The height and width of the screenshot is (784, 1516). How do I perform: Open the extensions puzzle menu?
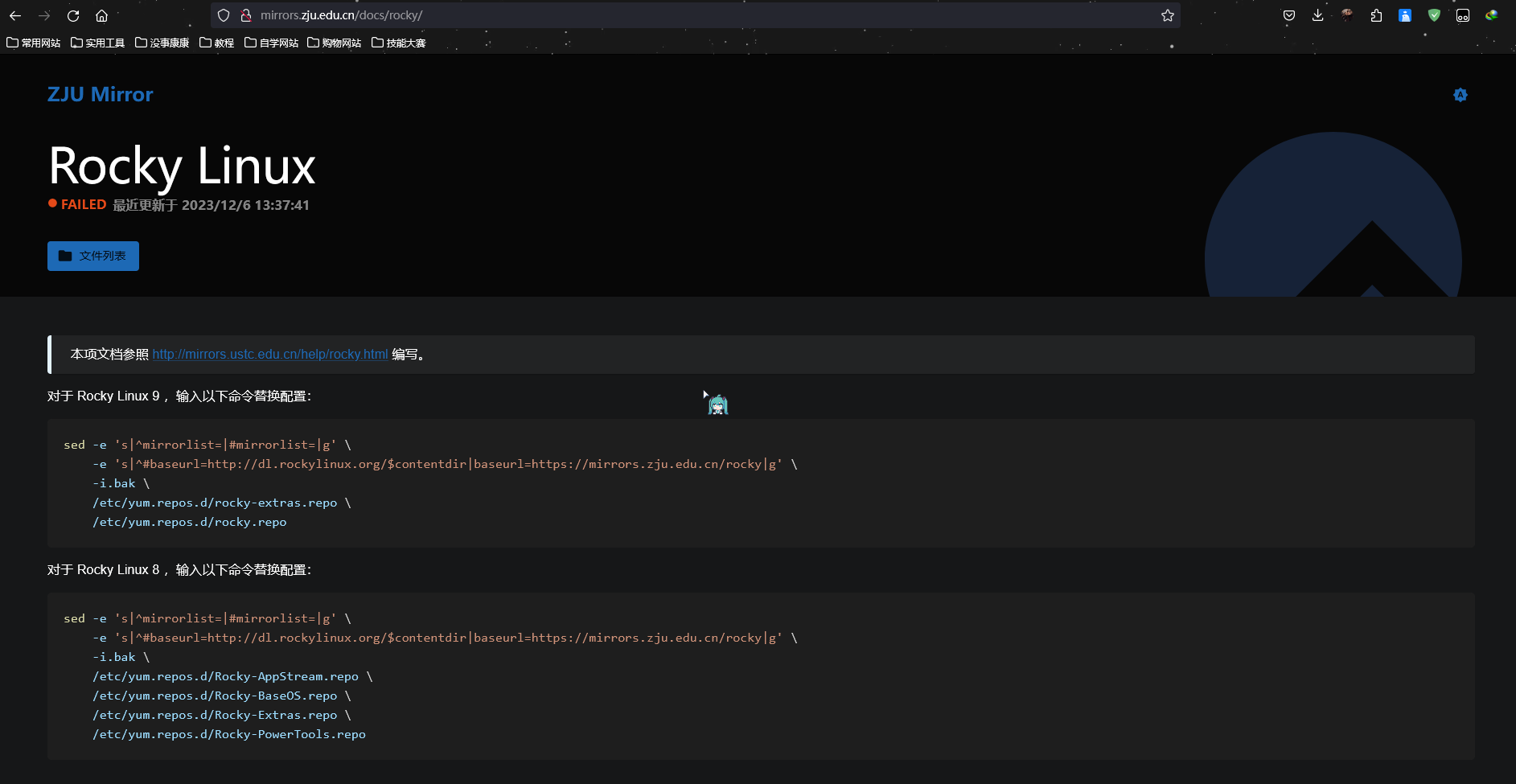[x=1376, y=15]
